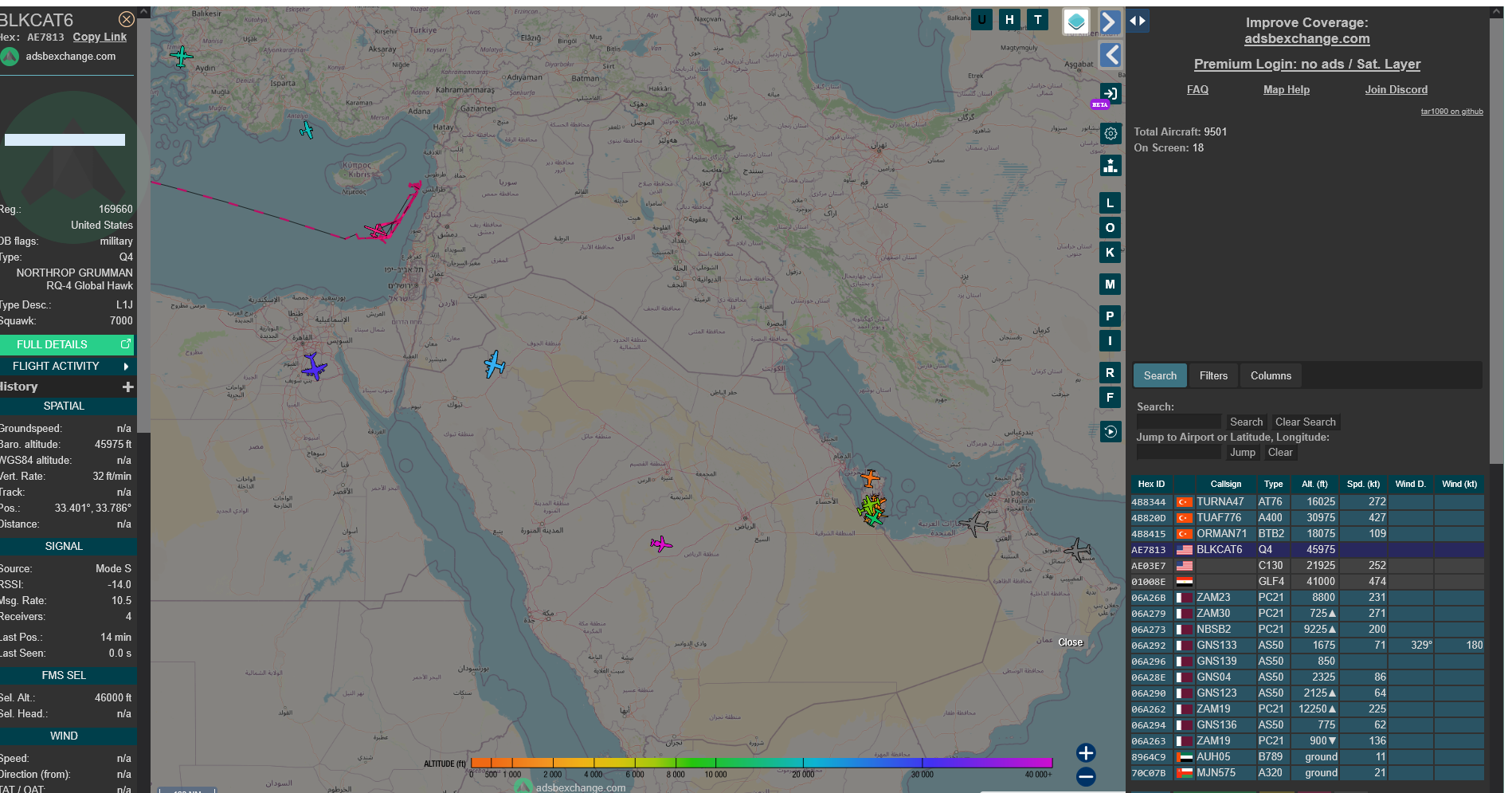The width and height of the screenshot is (1512, 793).
Task: Click the Copy Link link
Action: [100, 37]
